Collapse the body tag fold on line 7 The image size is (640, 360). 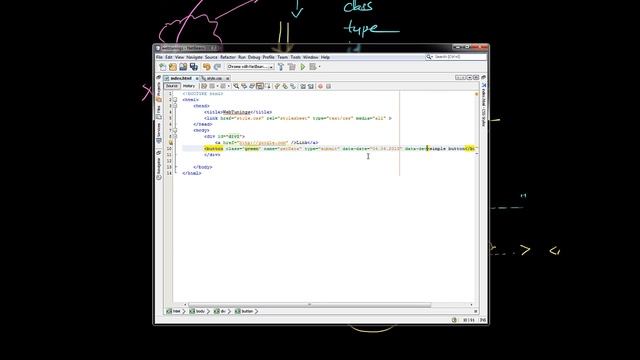click(x=175, y=130)
